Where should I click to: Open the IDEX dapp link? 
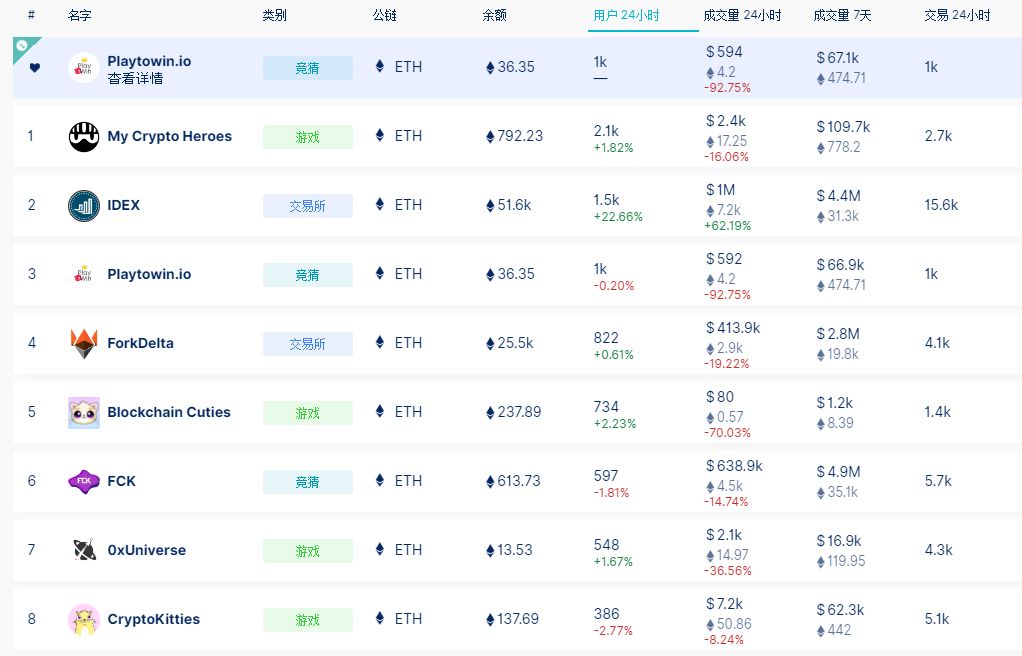pyautogui.click(x=124, y=205)
